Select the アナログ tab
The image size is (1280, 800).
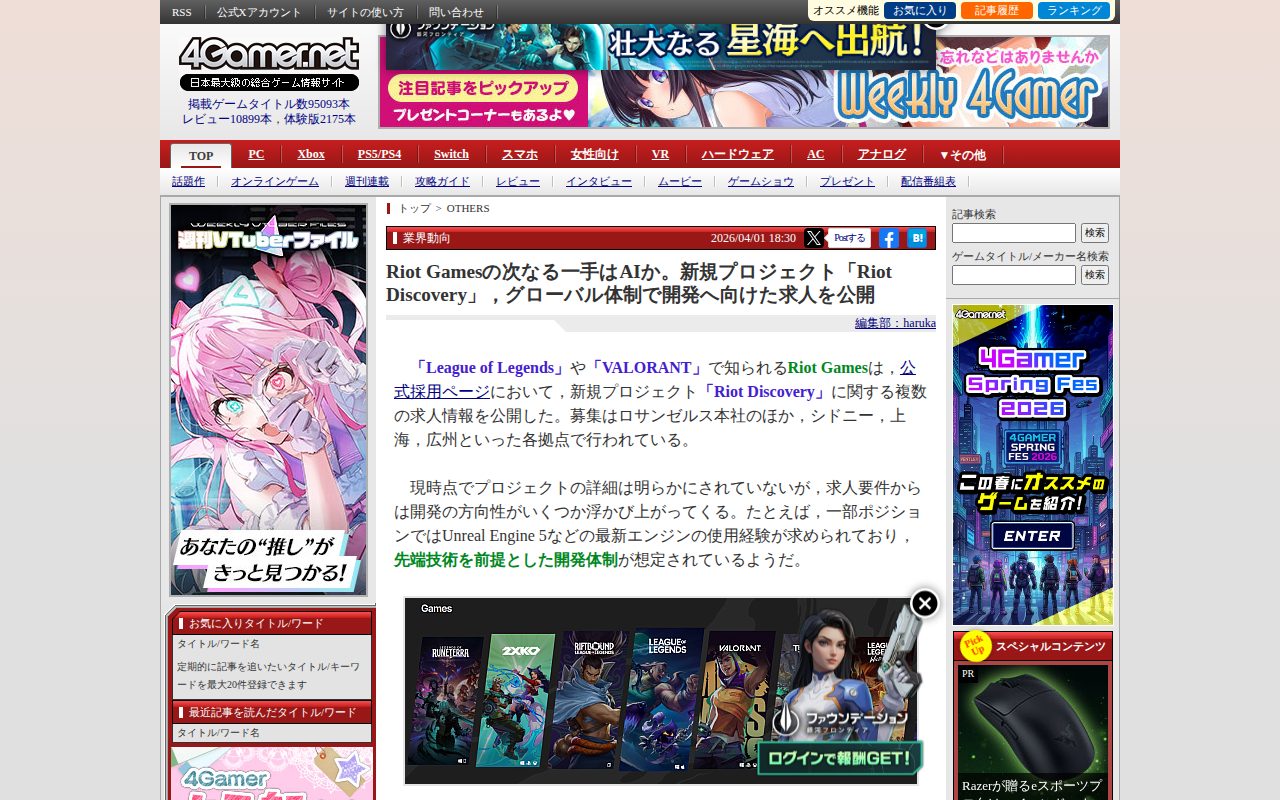(882, 154)
